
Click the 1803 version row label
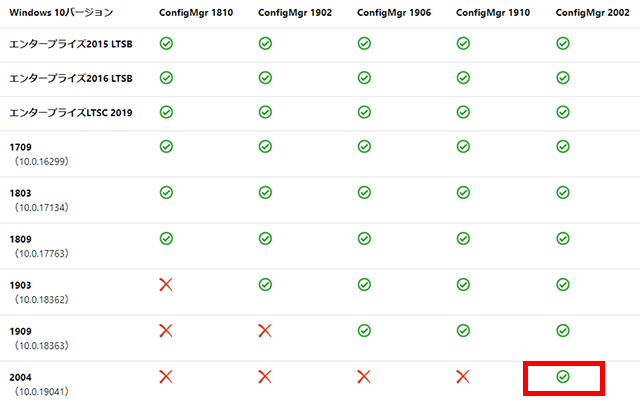coord(20,193)
